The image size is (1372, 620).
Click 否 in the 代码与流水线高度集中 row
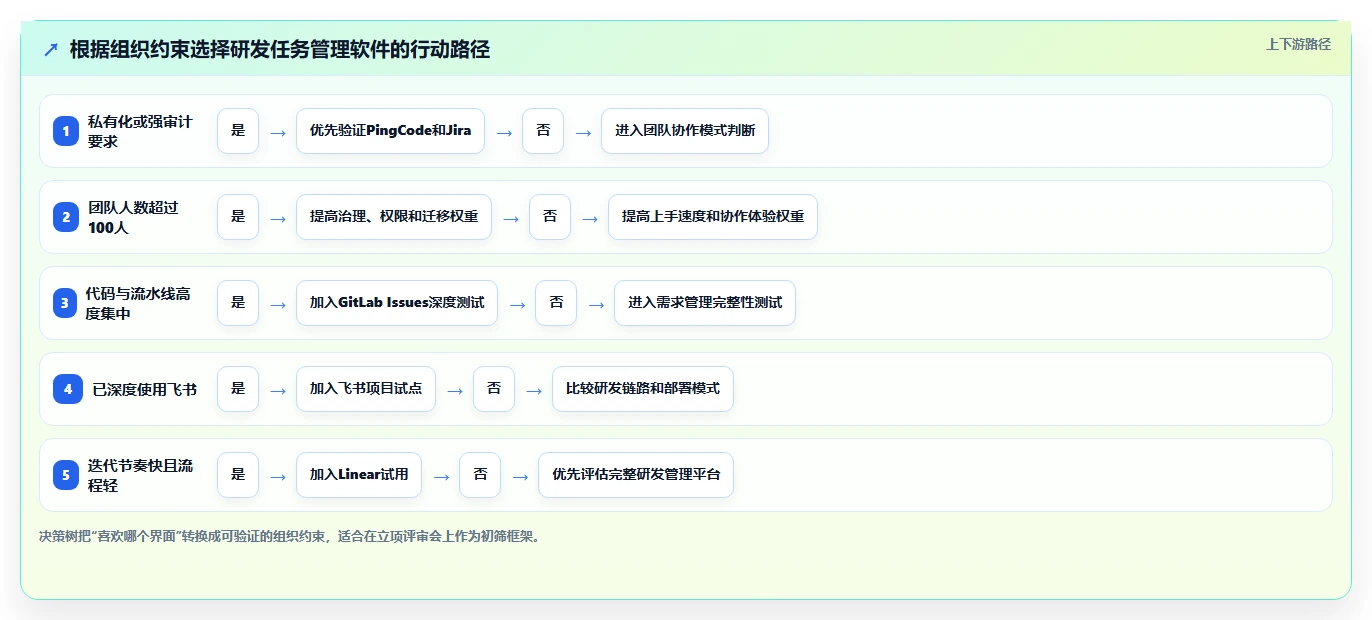coord(556,303)
